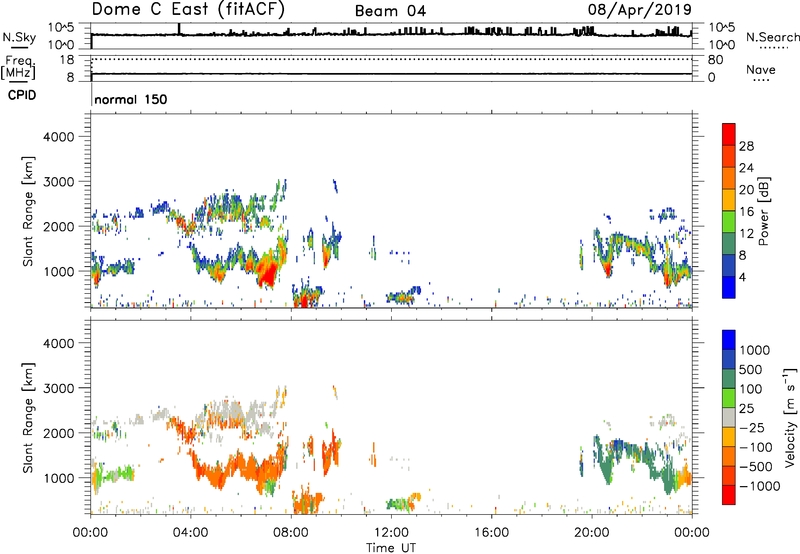Viewport: 800px width, 554px height.
Task: Click the blue bottom segment of power colorbar
Action: [x=729, y=287]
